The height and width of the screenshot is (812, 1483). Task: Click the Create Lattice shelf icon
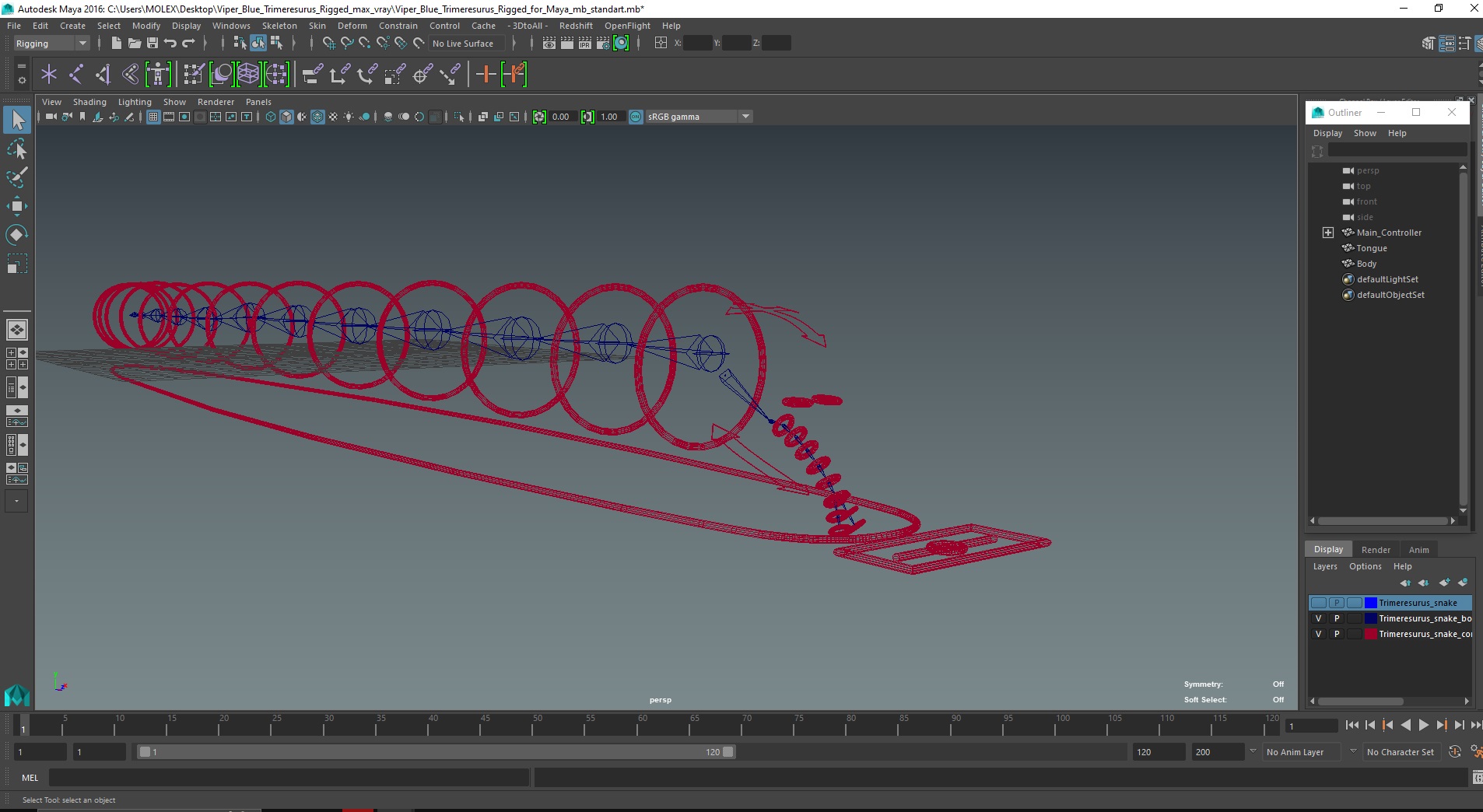pos(249,75)
